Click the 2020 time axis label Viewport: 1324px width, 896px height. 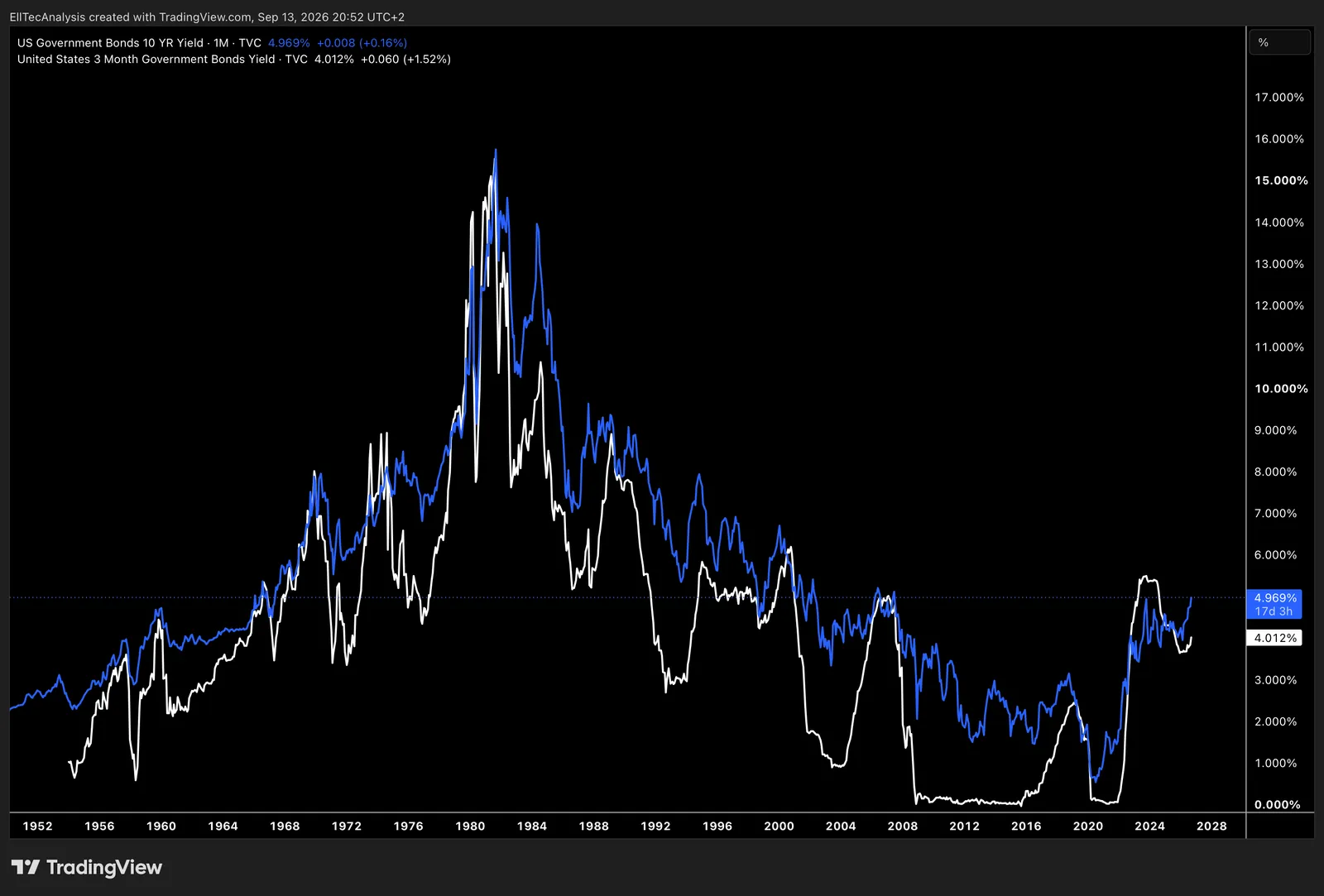coord(1088,827)
